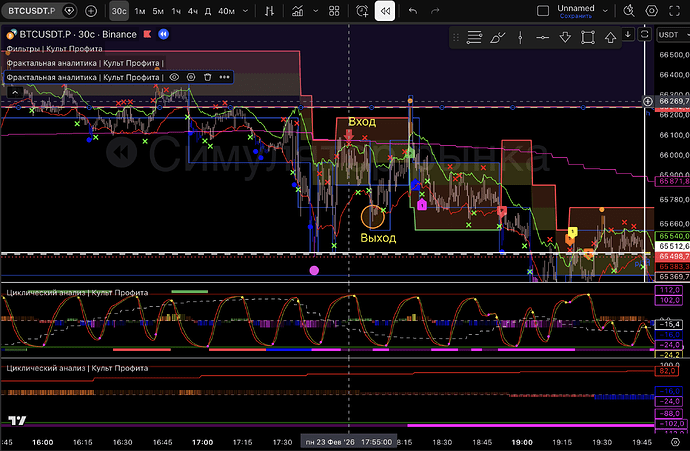Viewport: 690px width, 451px height.
Task: Toggle the bar replay rewind button
Action: [x=385, y=11]
